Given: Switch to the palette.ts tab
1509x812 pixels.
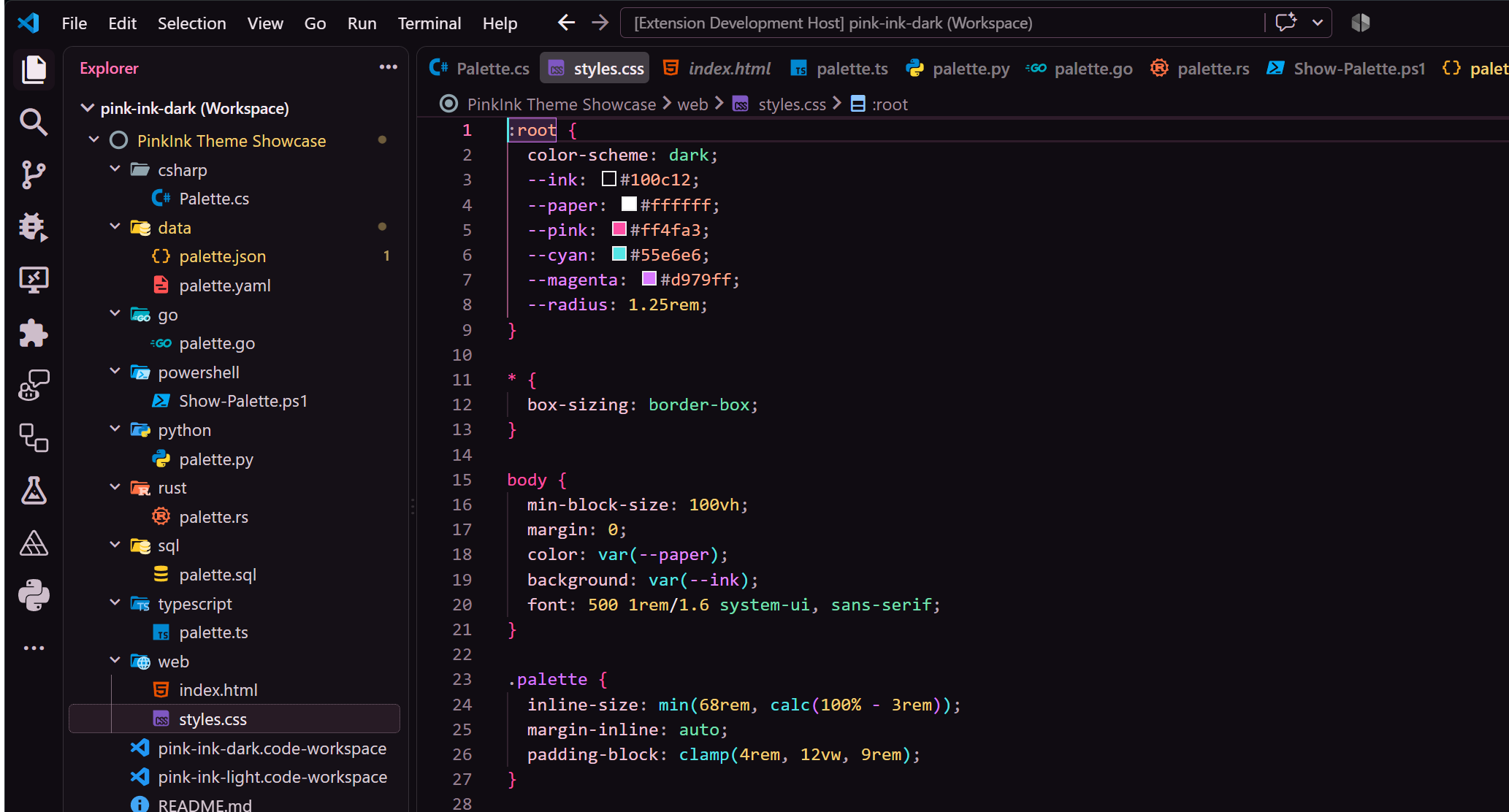Looking at the screenshot, I should pyautogui.click(x=839, y=69).
